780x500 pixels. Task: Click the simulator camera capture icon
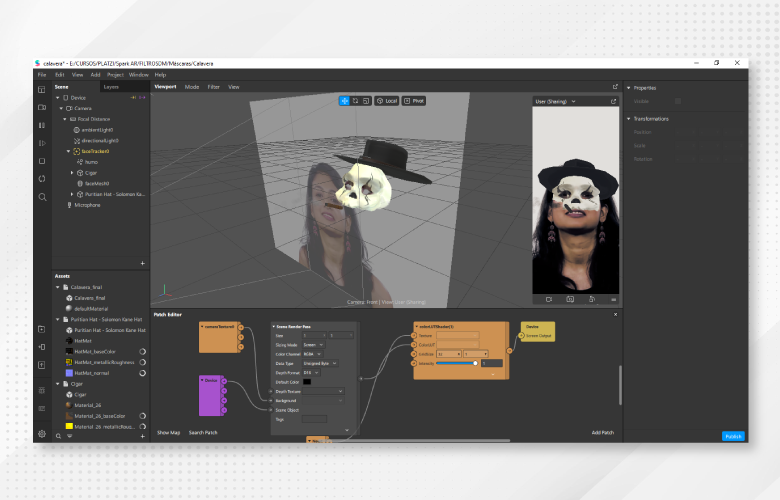(x=570, y=300)
